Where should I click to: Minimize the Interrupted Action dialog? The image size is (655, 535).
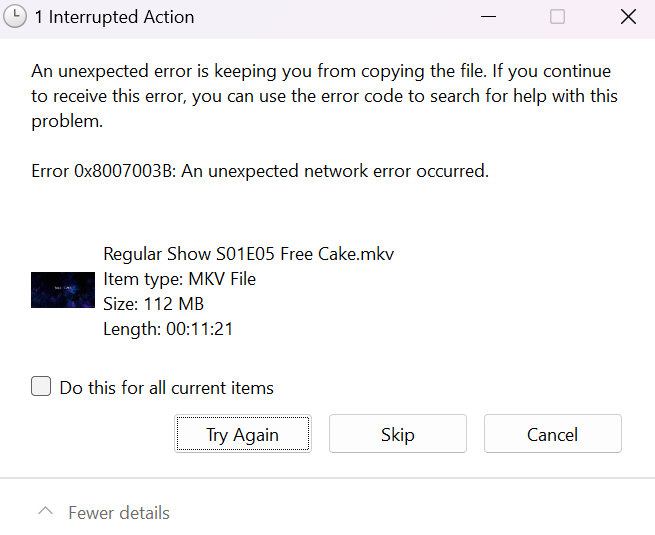488,17
